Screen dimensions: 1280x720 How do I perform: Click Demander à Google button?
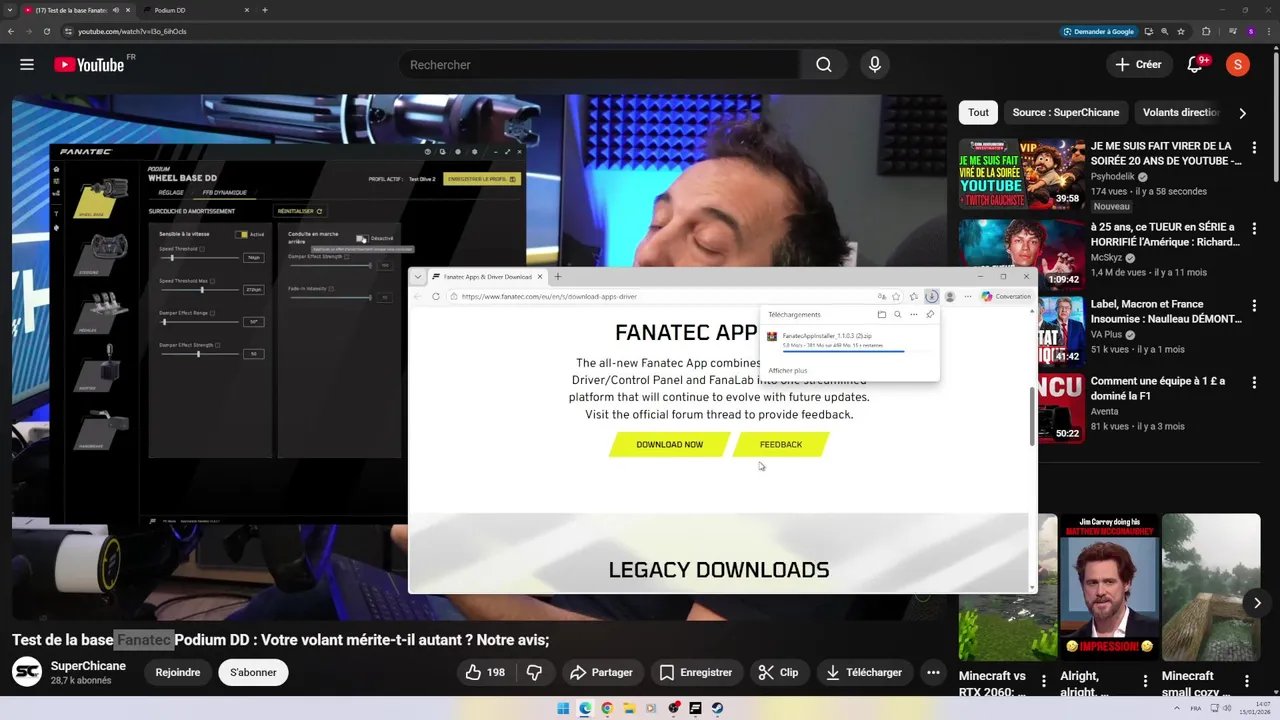tap(1099, 31)
